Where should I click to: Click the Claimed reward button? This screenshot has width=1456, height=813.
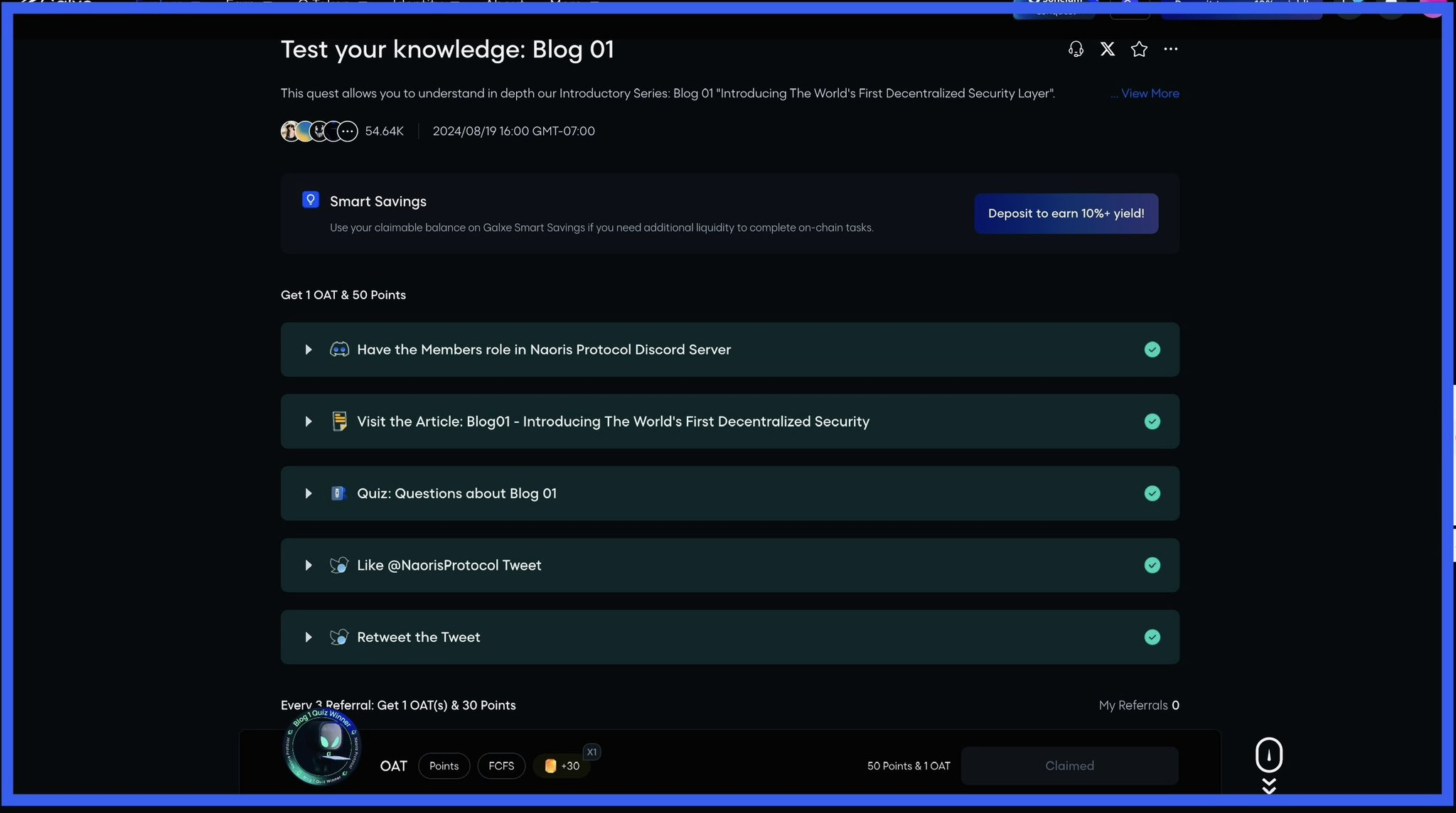click(x=1069, y=765)
